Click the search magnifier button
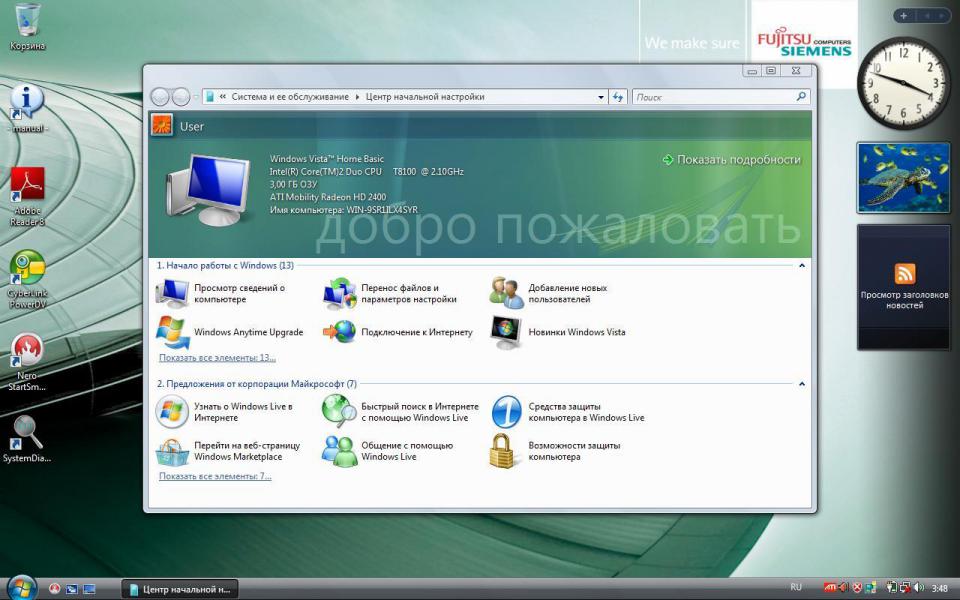This screenshot has height=600, width=960. (x=801, y=97)
